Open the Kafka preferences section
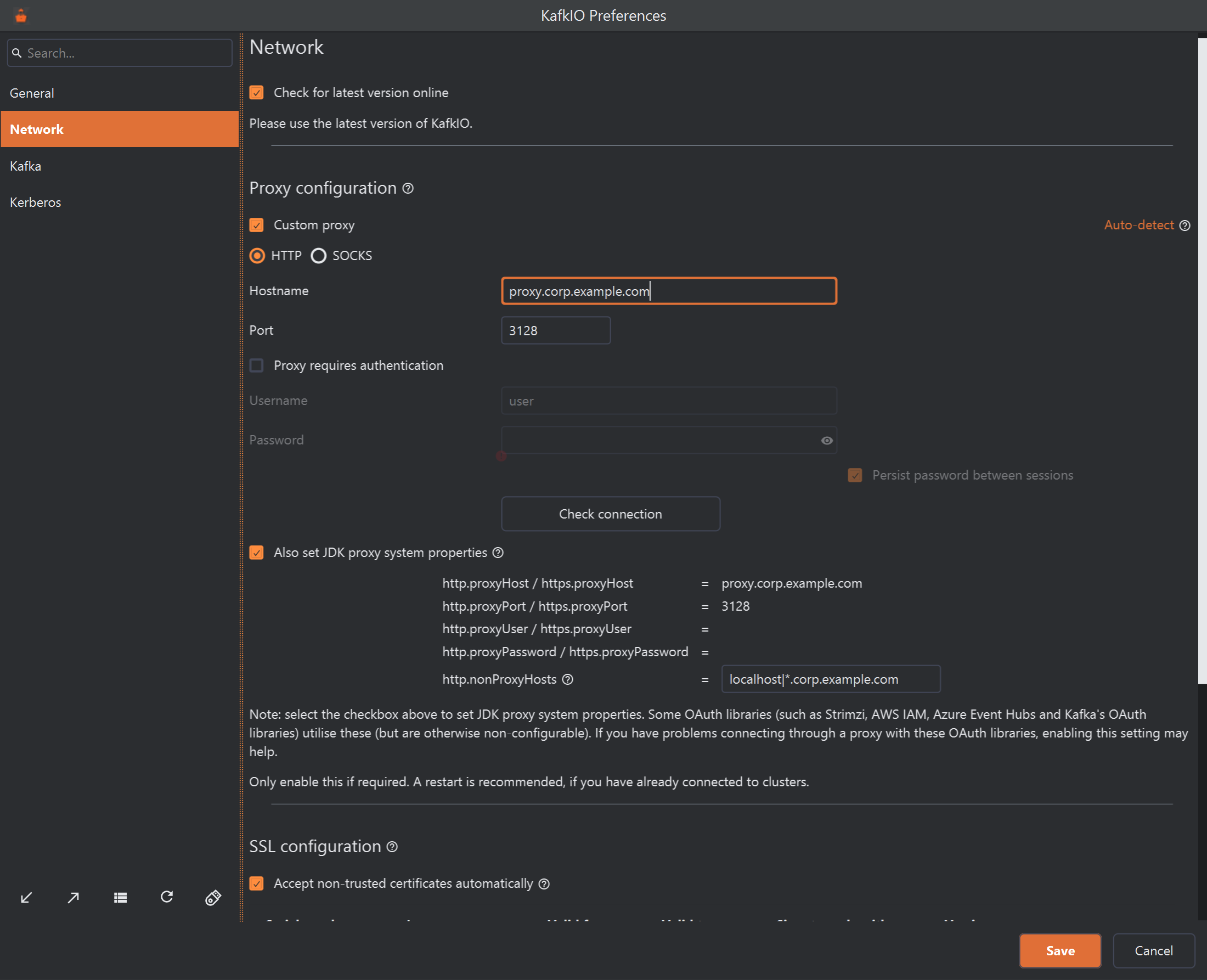 click(x=120, y=166)
